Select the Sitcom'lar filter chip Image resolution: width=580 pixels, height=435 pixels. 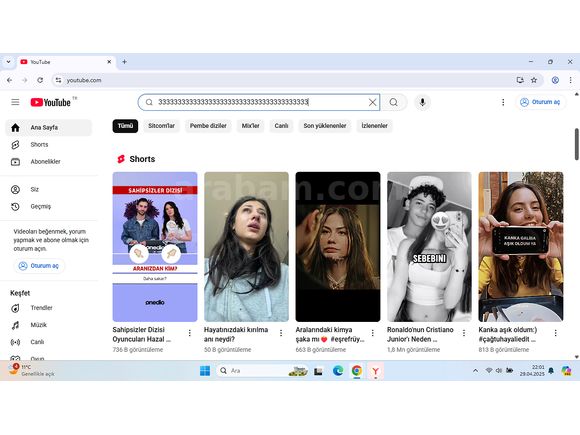[x=161, y=126]
